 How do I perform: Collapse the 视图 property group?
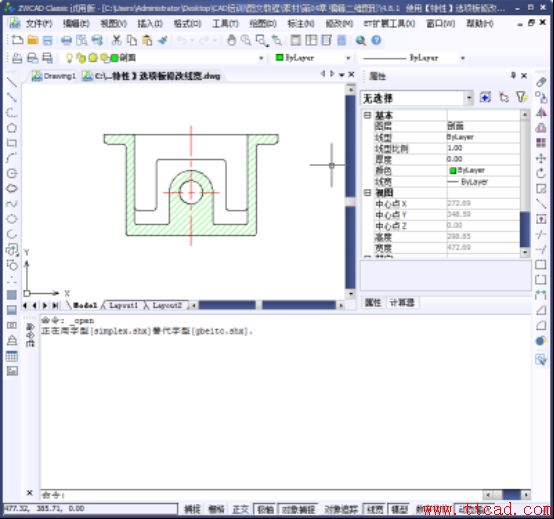(367, 193)
